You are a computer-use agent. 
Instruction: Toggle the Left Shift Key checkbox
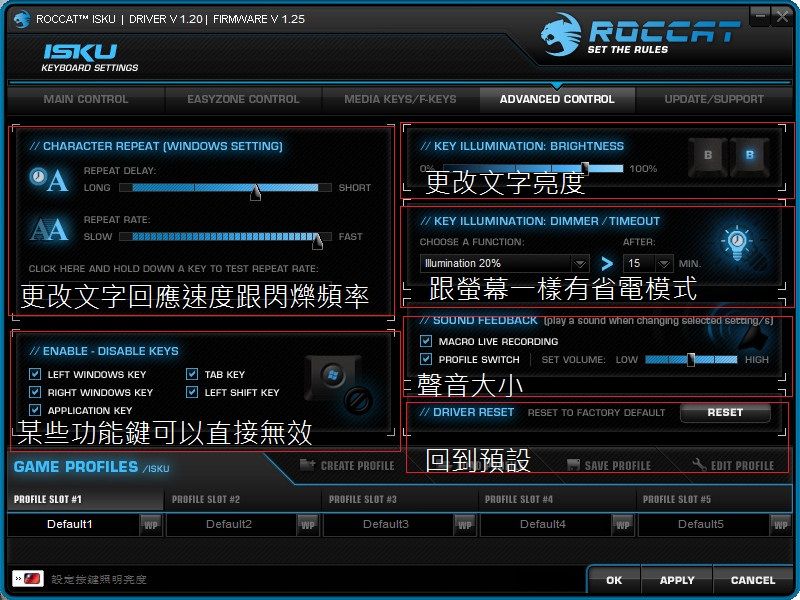pyautogui.click(x=192, y=392)
